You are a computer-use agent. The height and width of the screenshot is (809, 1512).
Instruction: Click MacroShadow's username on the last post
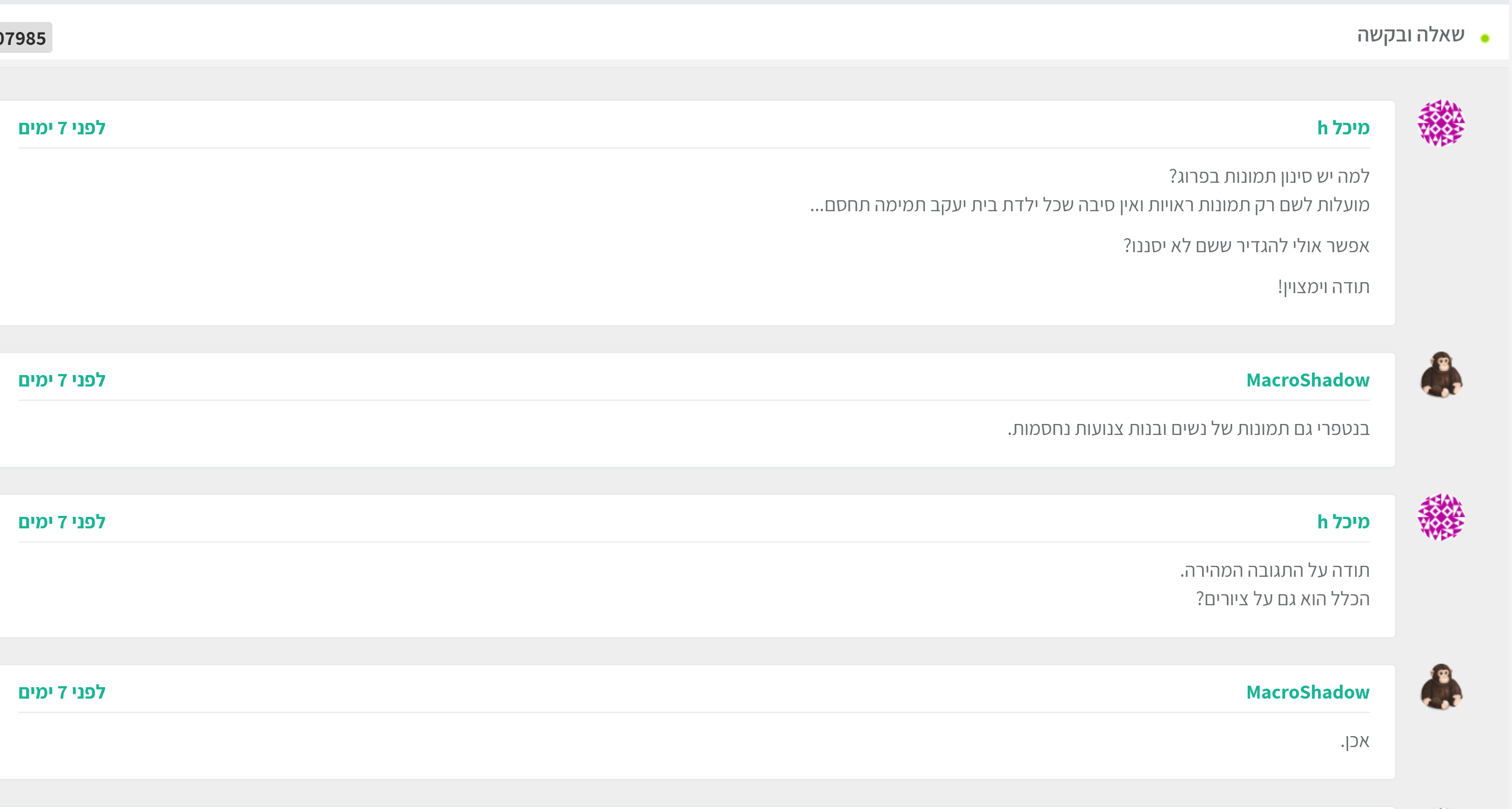pos(1307,692)
